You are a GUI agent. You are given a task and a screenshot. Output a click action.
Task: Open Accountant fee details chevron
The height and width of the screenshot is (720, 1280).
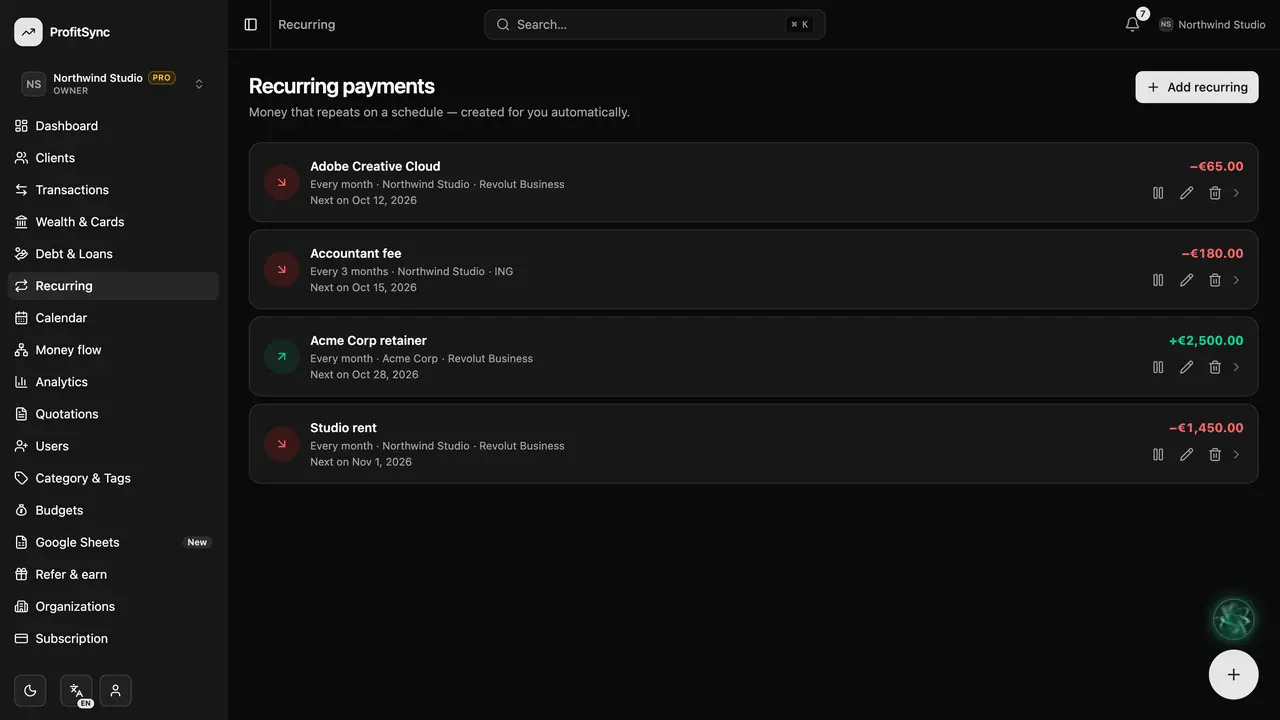[x=1237, y=280]
